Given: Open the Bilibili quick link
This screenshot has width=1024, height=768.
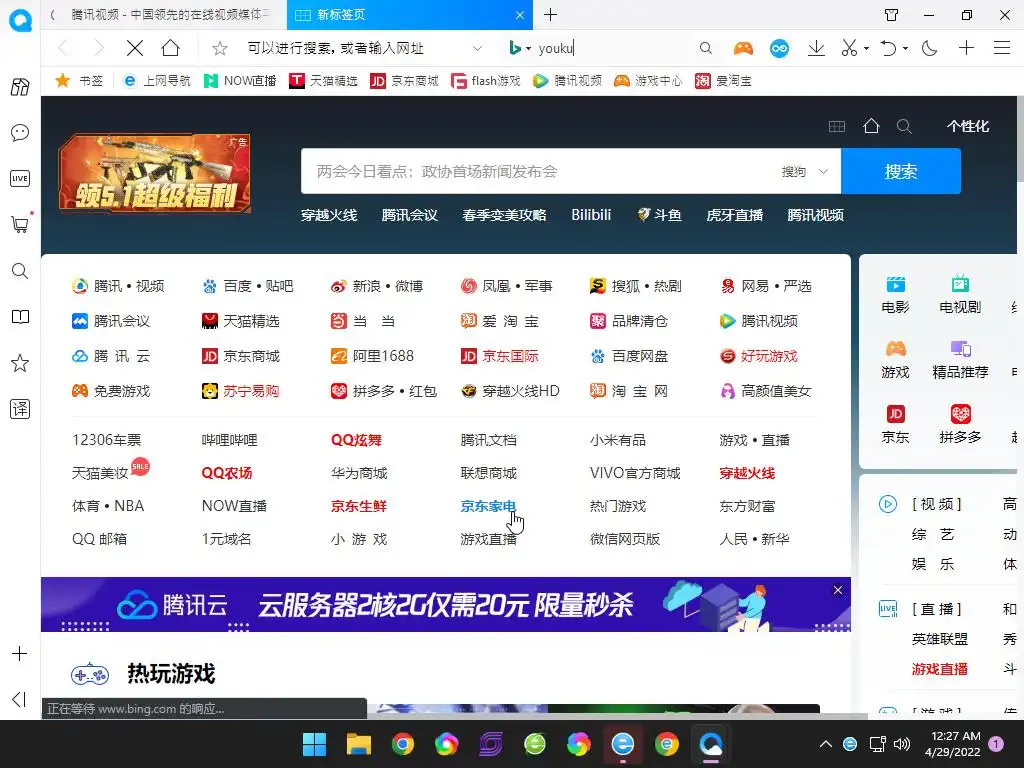Looking at the screenshot, I should click(x=591, y=215).
